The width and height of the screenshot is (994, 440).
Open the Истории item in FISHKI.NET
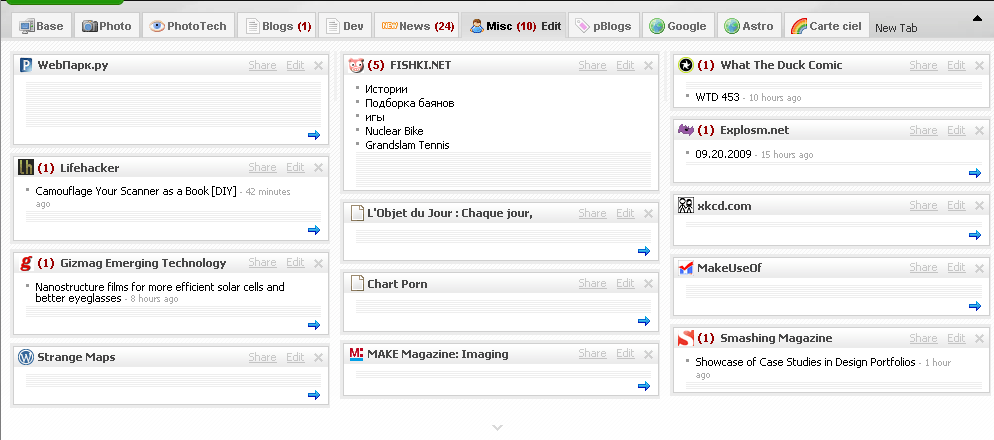(386, 89)
